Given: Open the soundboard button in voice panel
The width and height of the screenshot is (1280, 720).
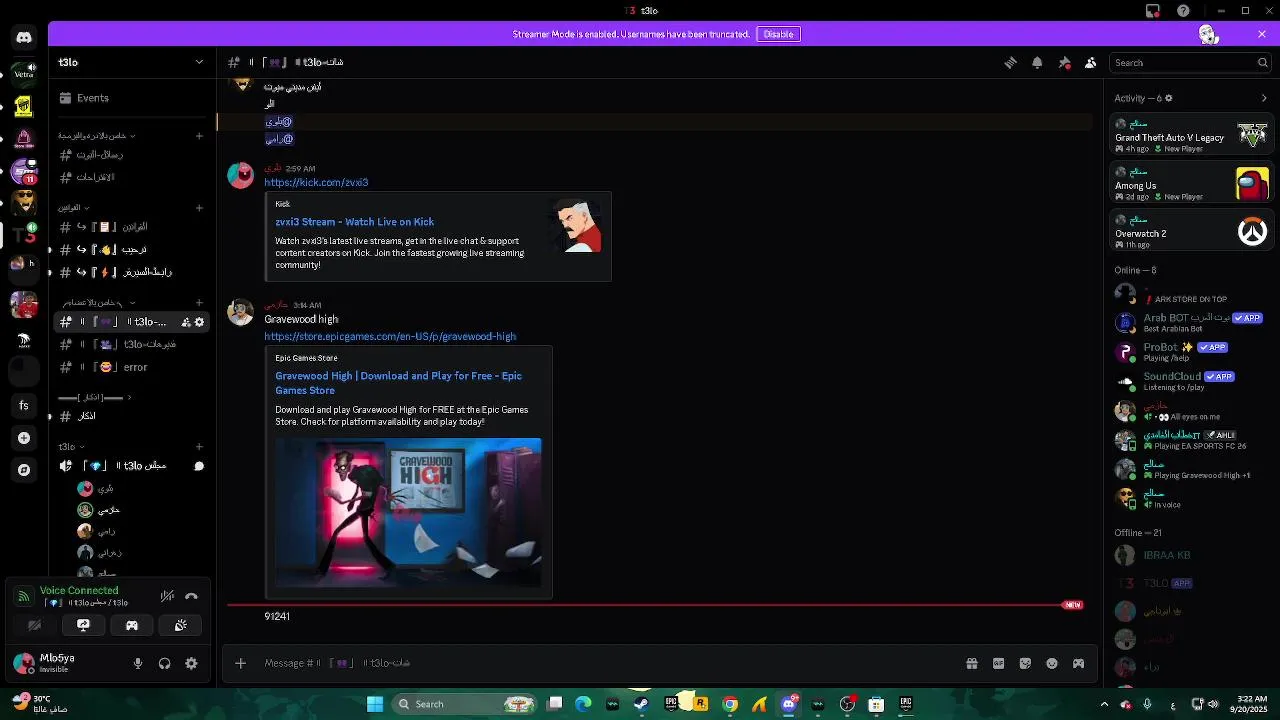Looking at the screenshot, I should [x=180, y=625].
